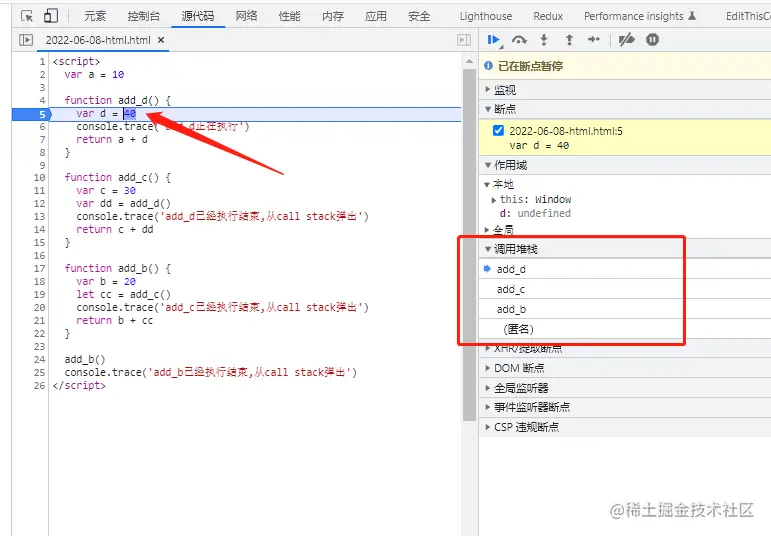
Task: Click the 'd: undefined' scope variable
Action: (535, 213)
